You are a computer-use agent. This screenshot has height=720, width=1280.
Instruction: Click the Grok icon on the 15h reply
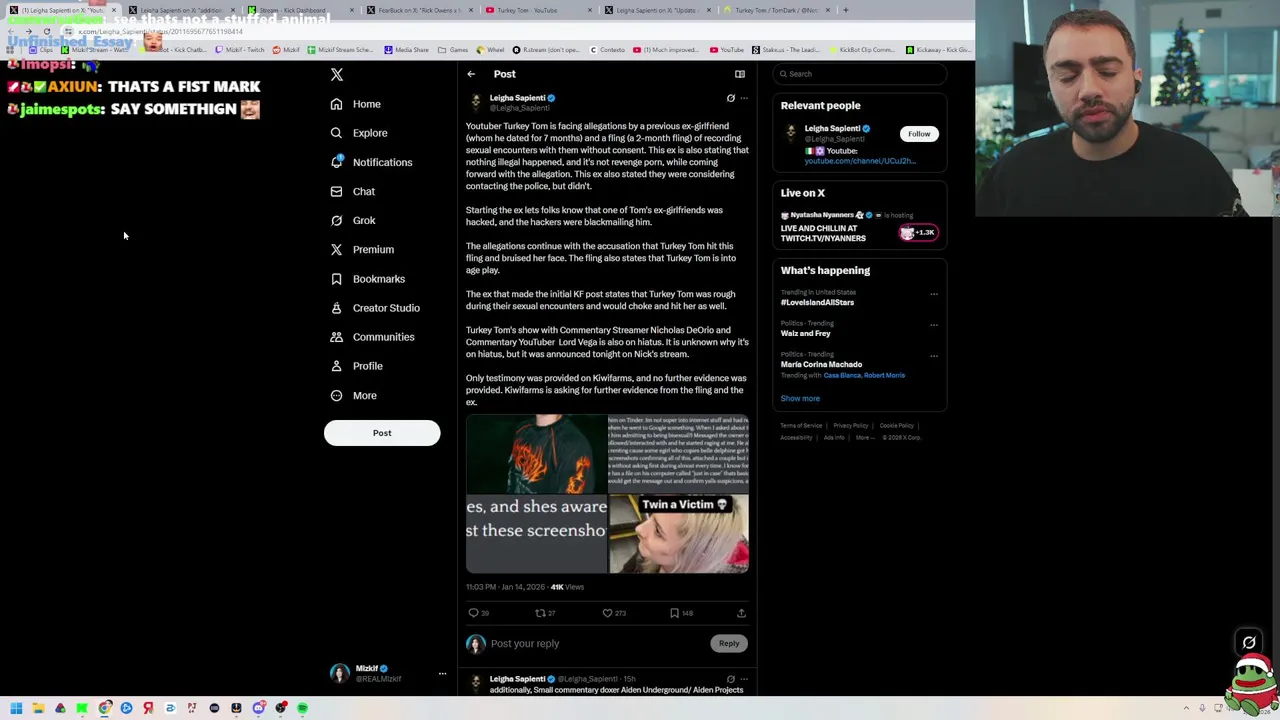(x=730, y=679)
